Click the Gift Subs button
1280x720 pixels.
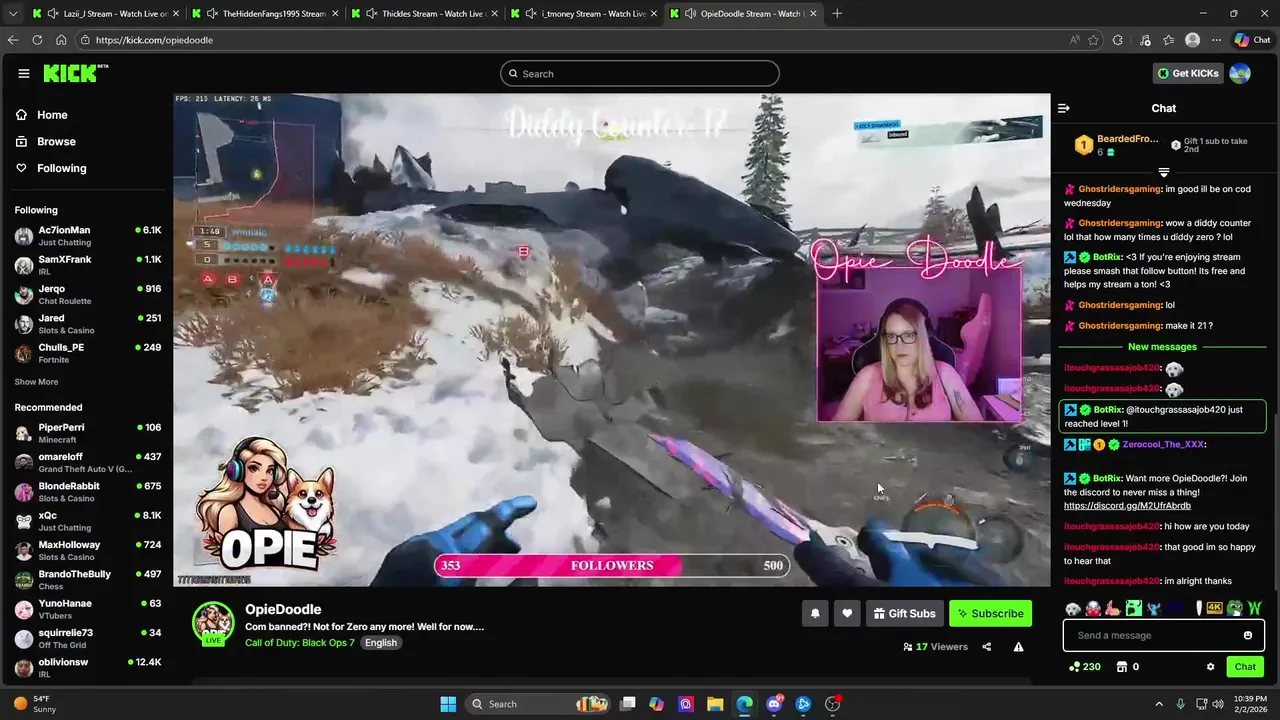[x=903, y=613]
